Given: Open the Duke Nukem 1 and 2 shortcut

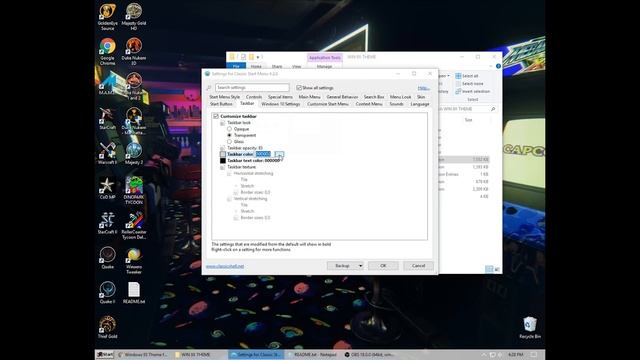Looking at the screenshot, I should 134,86.
